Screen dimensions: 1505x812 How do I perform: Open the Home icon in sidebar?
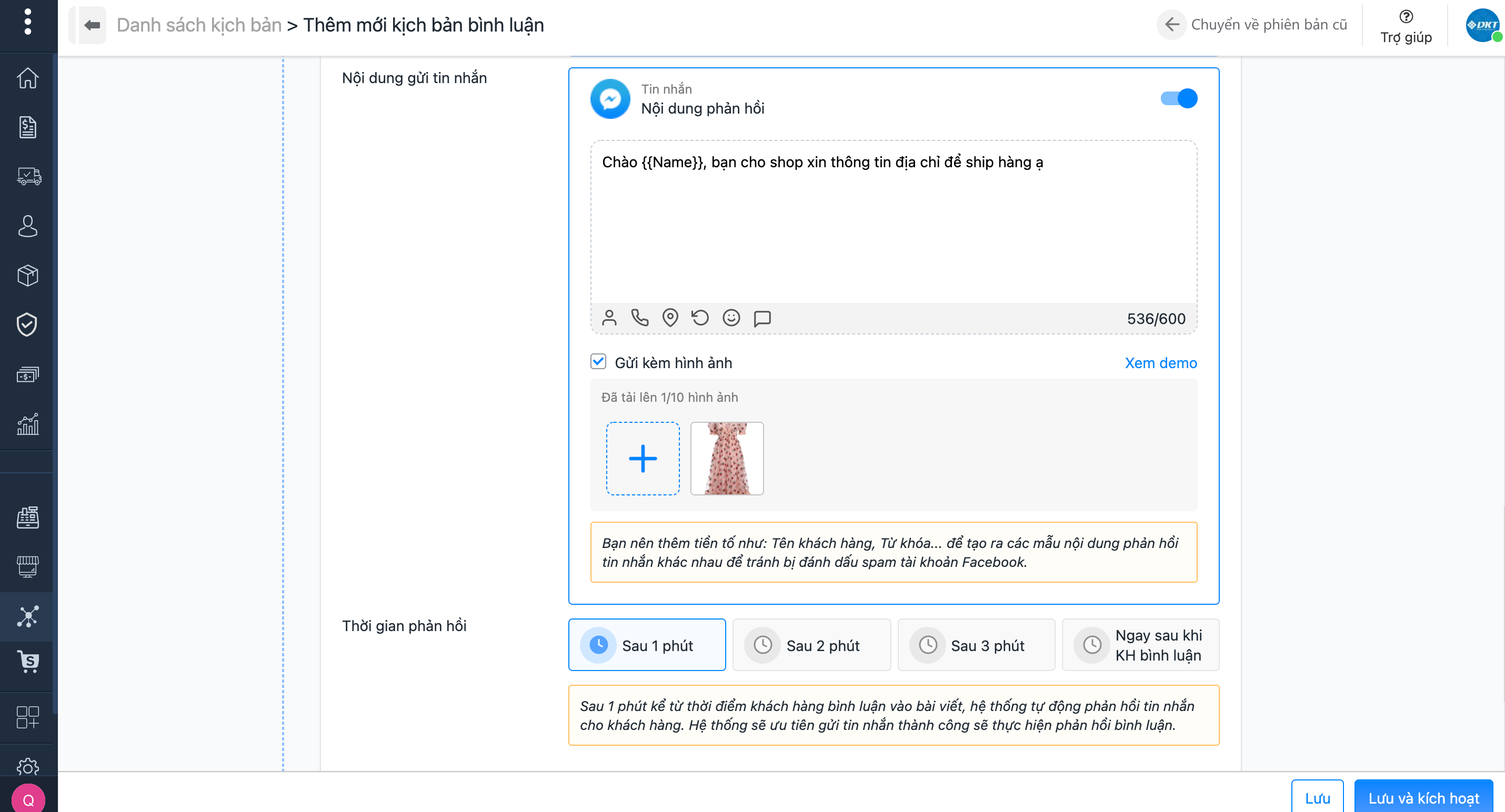click(x=27, y=78)
